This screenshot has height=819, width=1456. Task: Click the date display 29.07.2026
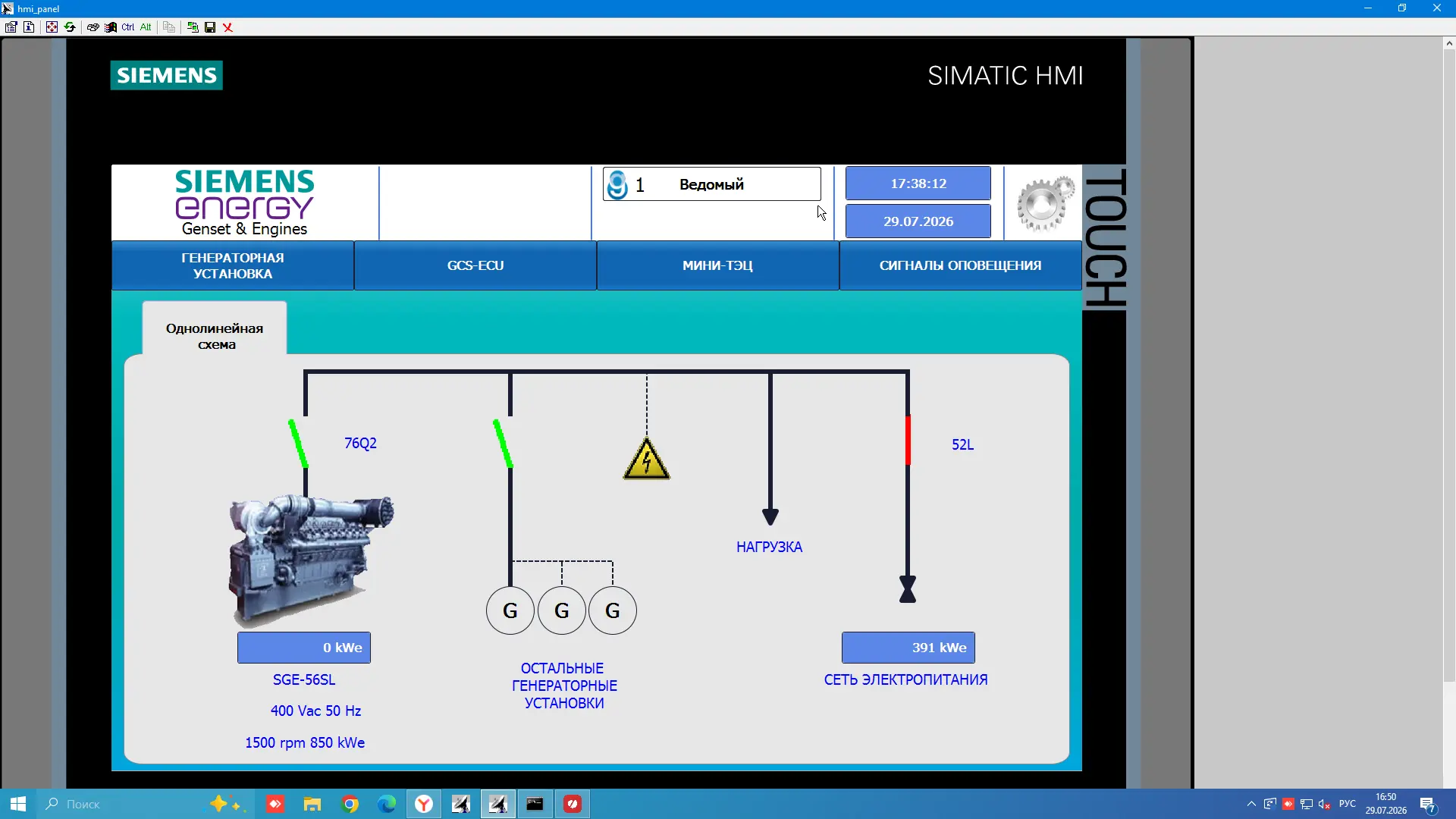click(918, 221)
